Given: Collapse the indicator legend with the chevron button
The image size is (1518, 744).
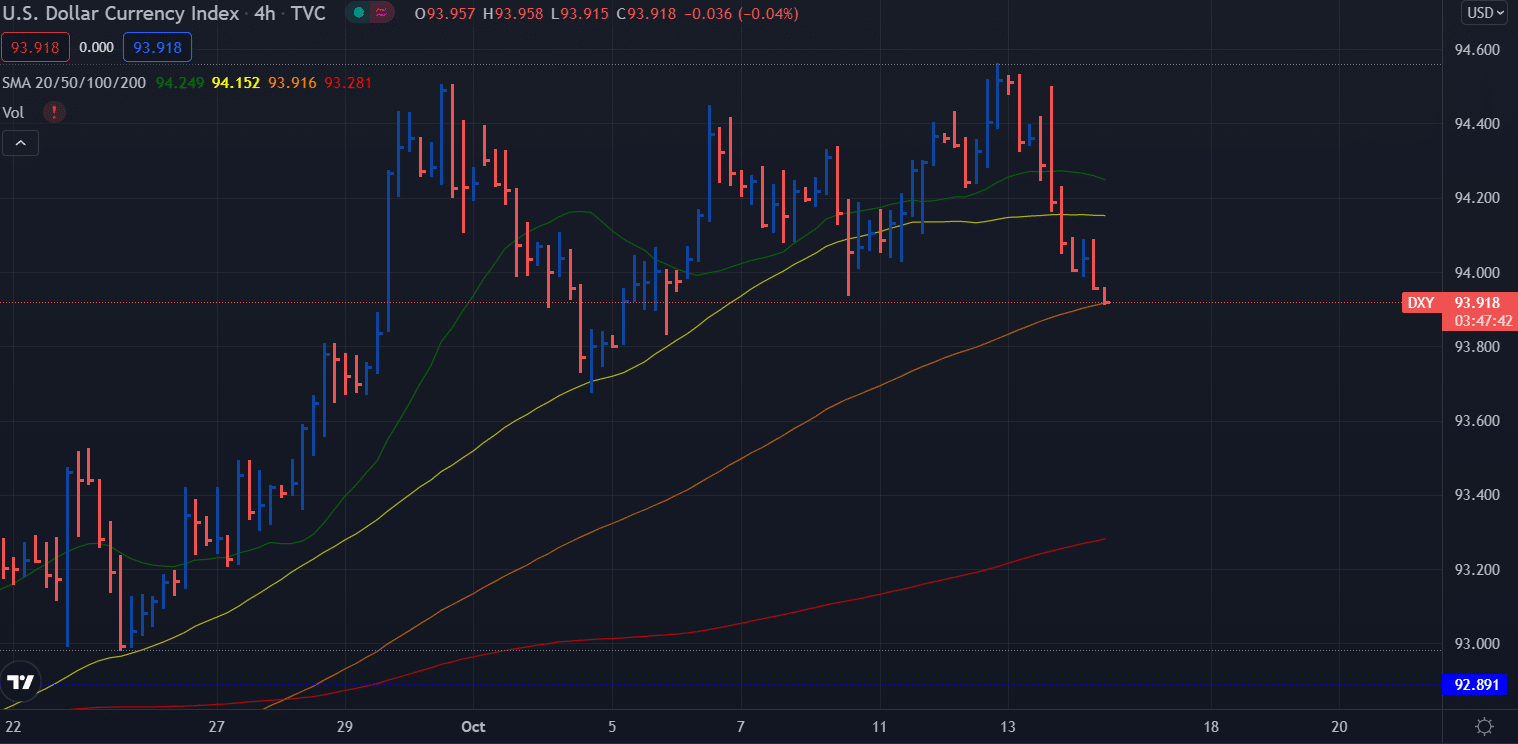Looking at the screenshot, I should pyautogui.click(x=20, y=143).
